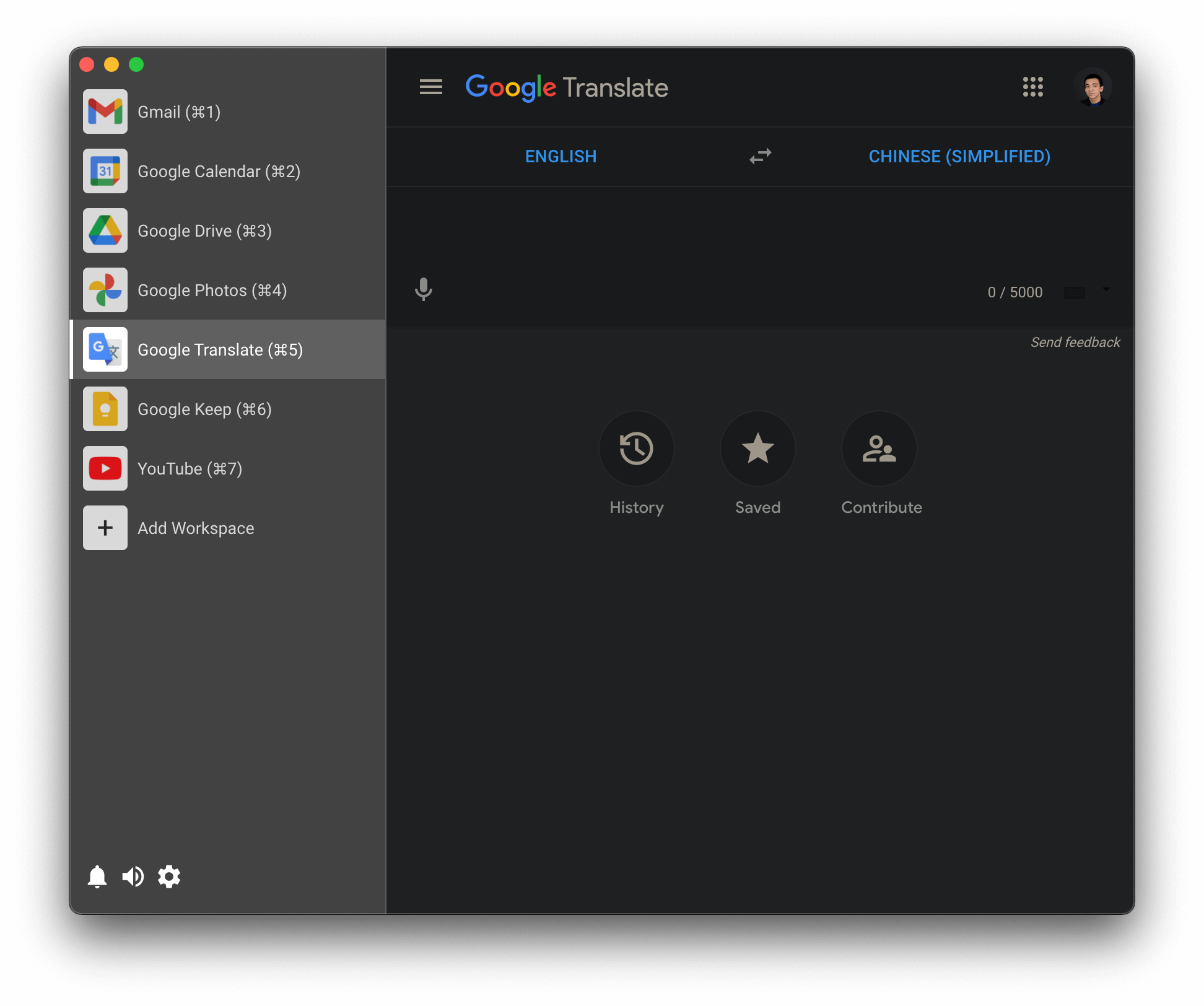This screenshot has width=1204, height=1006.
Task: Click Send feedback link
Action: [x=1075, y=342]
